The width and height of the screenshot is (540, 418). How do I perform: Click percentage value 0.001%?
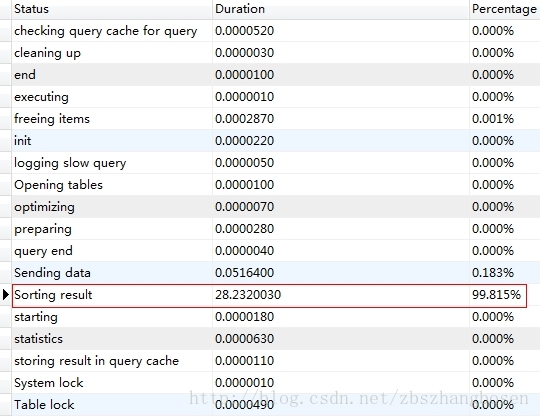(x=493, y=119)
